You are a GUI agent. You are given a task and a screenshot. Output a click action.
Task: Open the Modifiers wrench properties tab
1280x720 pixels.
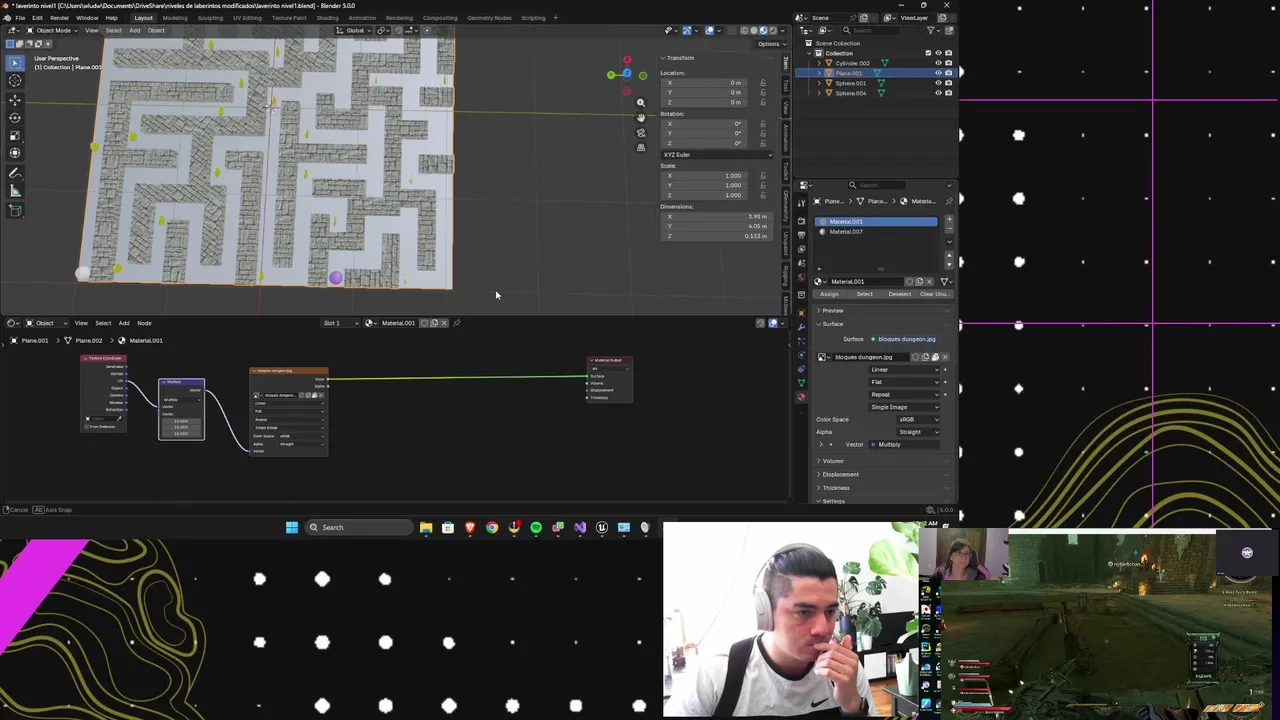pos(801,327)
